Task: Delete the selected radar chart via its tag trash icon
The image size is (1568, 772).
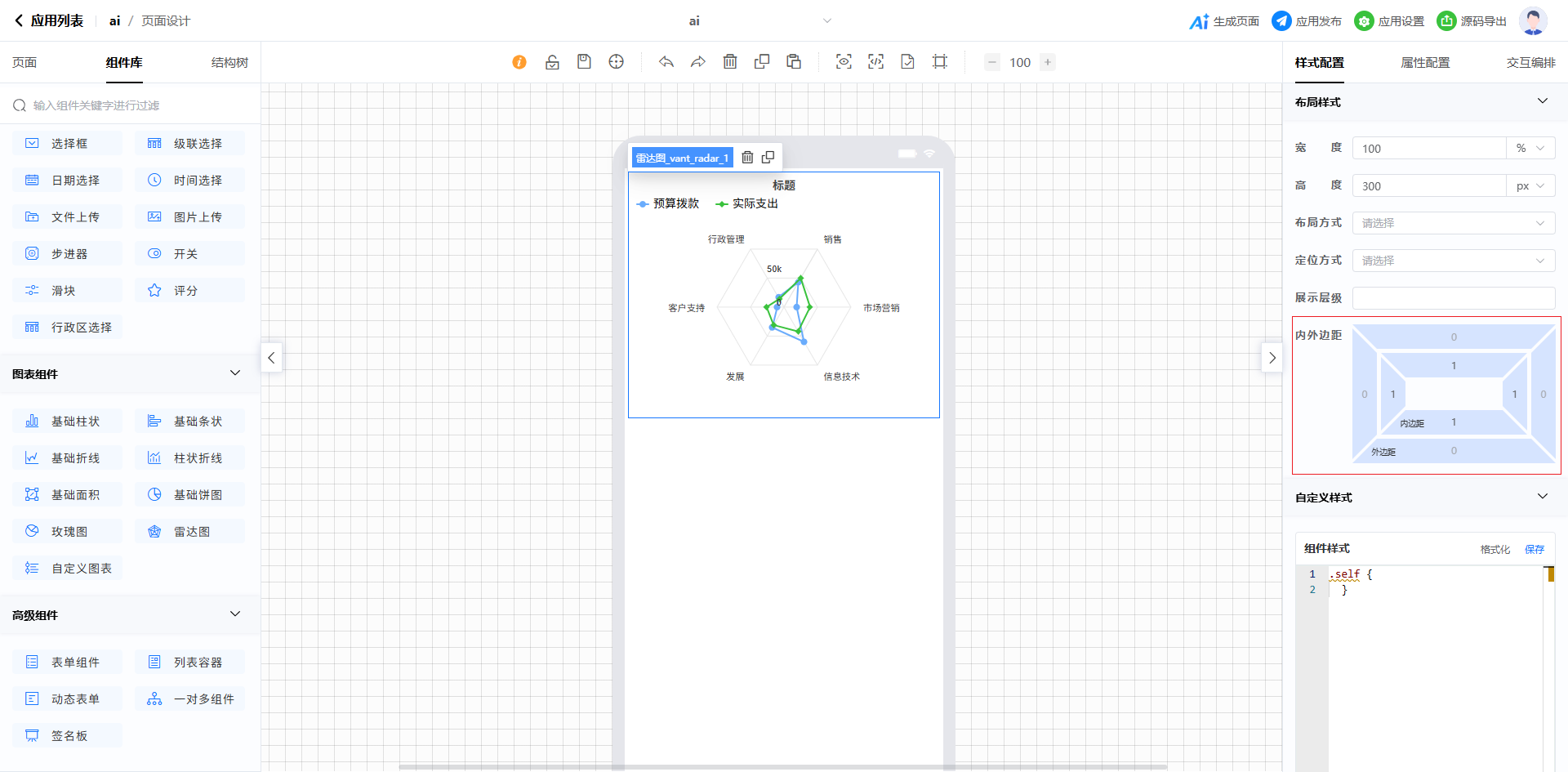Action: 747,158
